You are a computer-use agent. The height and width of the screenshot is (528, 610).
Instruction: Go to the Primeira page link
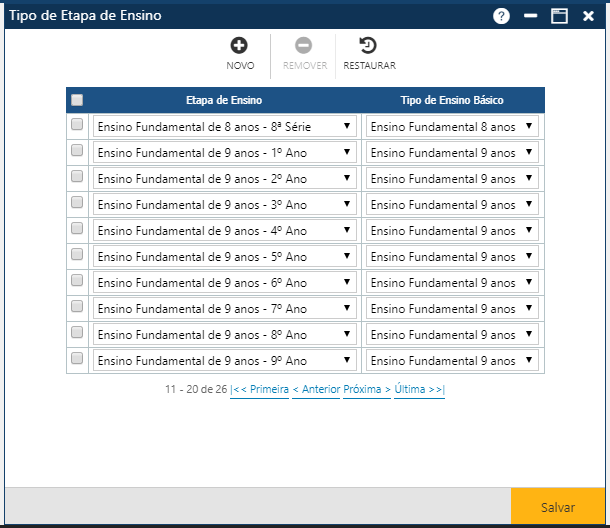click(x=259, y=390)
